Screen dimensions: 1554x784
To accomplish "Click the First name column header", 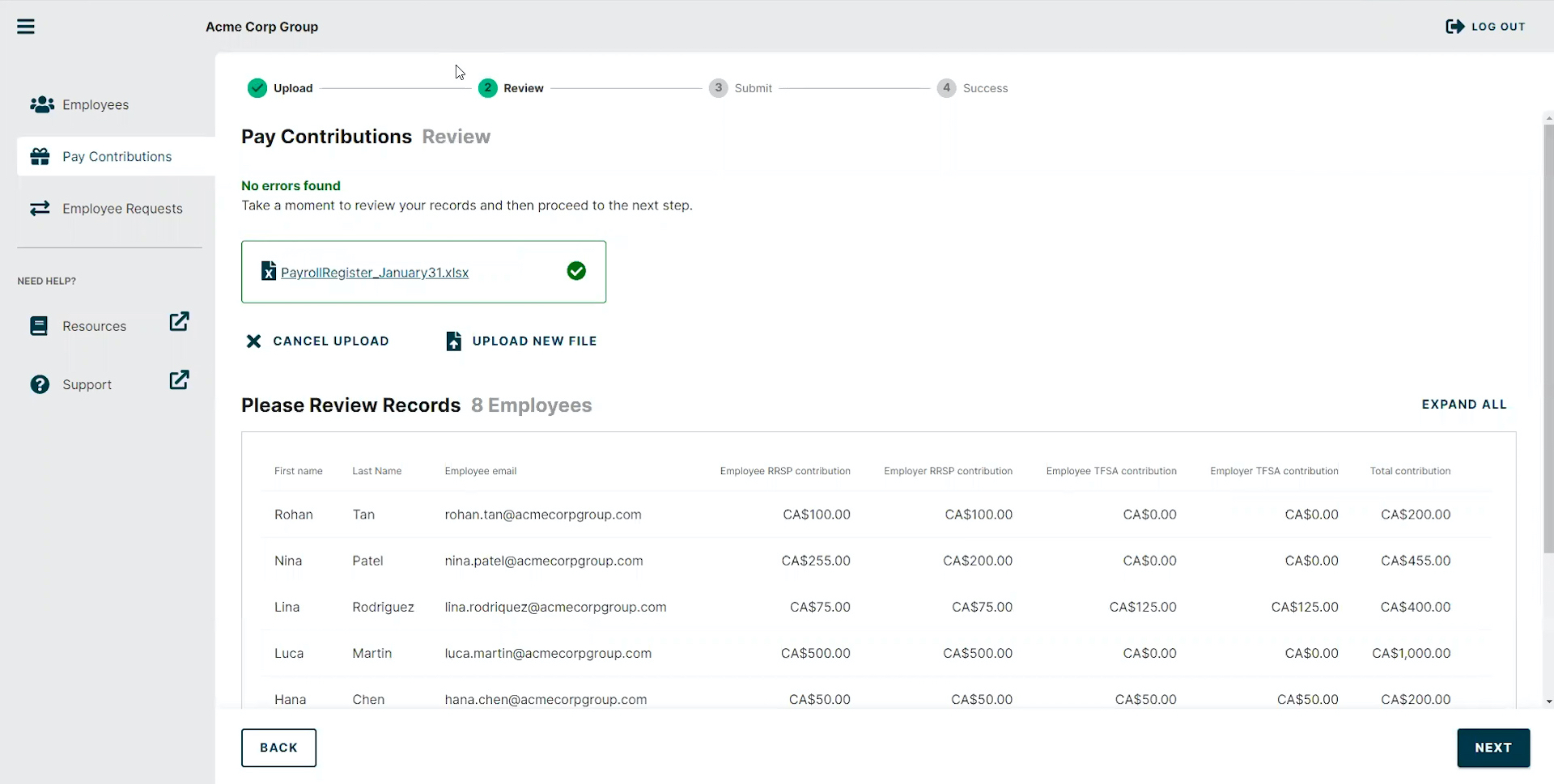I will [x=299, y=471].
